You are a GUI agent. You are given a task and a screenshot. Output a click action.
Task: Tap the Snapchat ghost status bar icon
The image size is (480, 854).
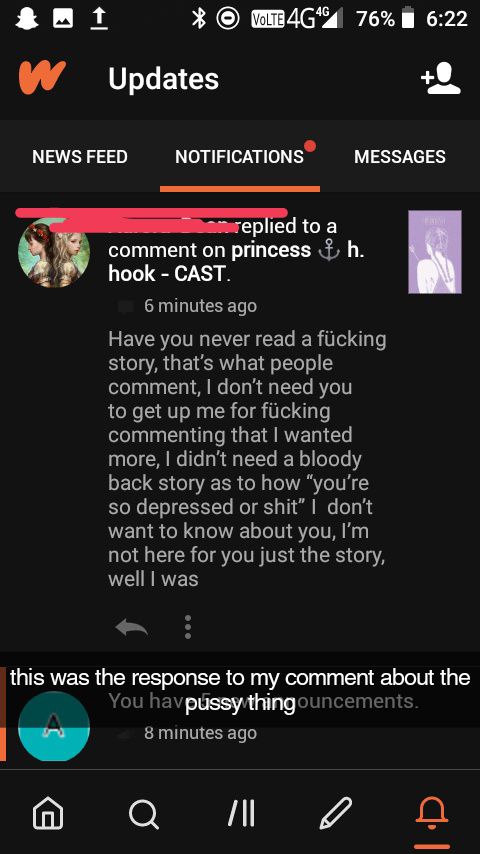[26, 19]
